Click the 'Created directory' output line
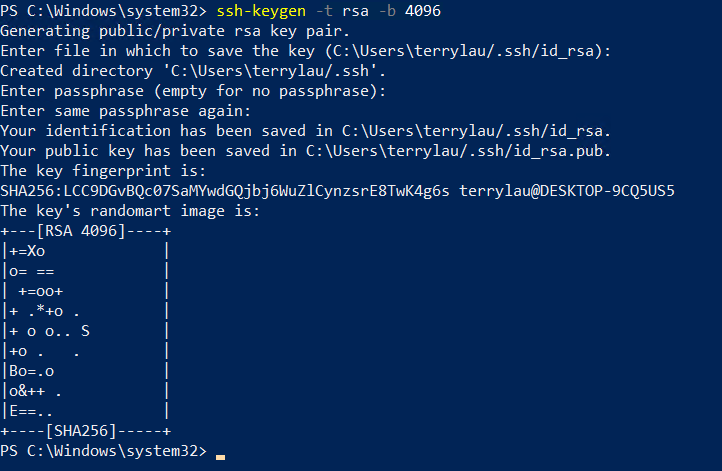722x471 pixels. [193, 71]
